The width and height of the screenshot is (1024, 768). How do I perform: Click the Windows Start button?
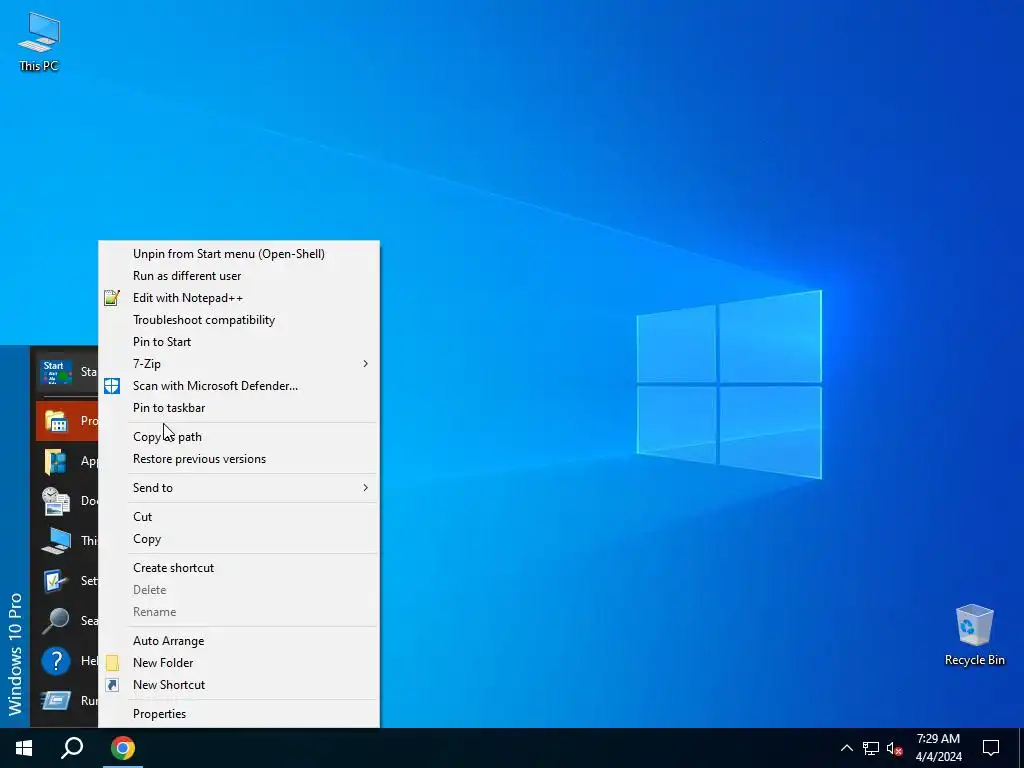pyautogui.click(x=24, y=748)
